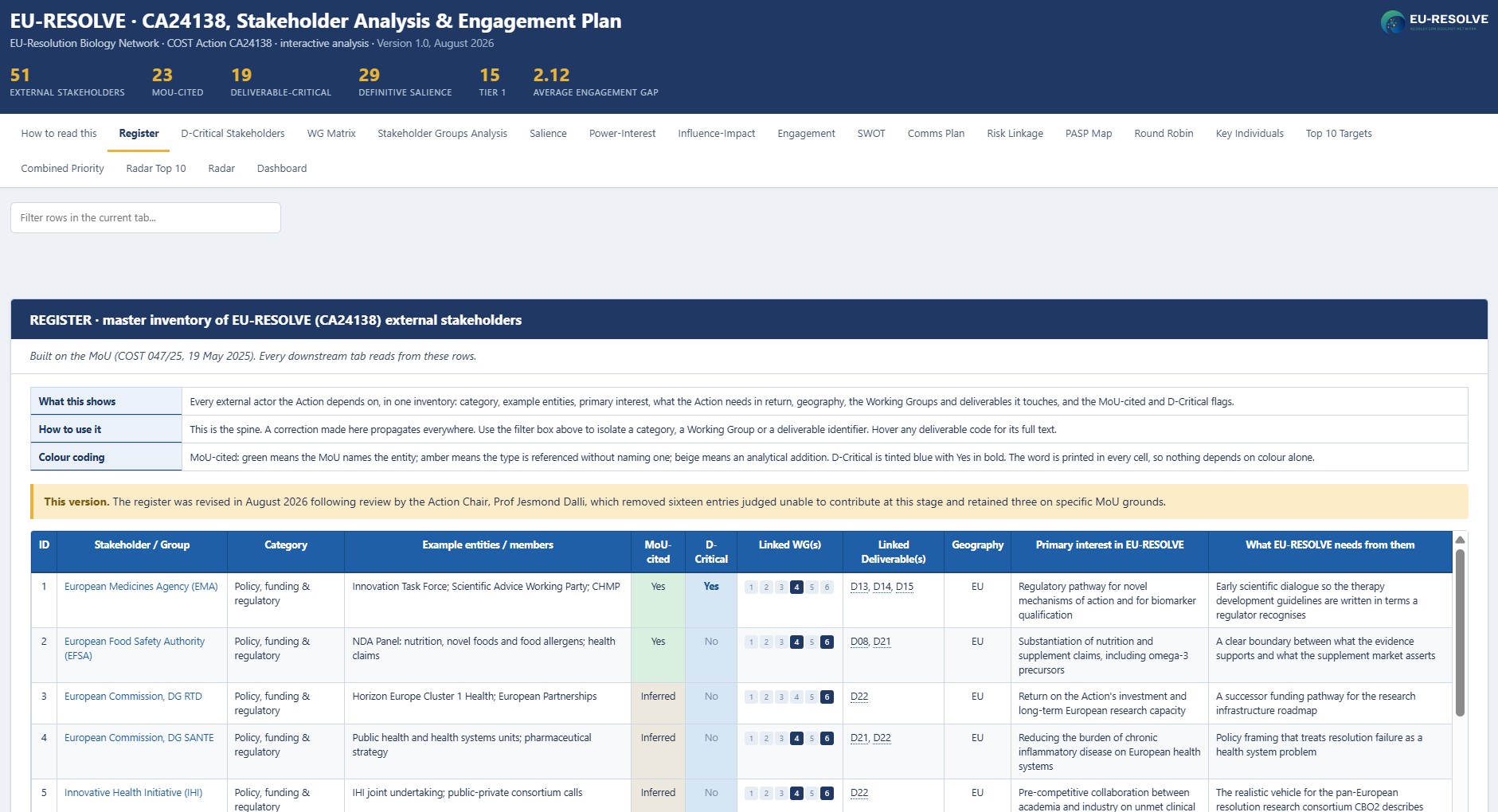Open the Round Robin tab

point(1164,134)
